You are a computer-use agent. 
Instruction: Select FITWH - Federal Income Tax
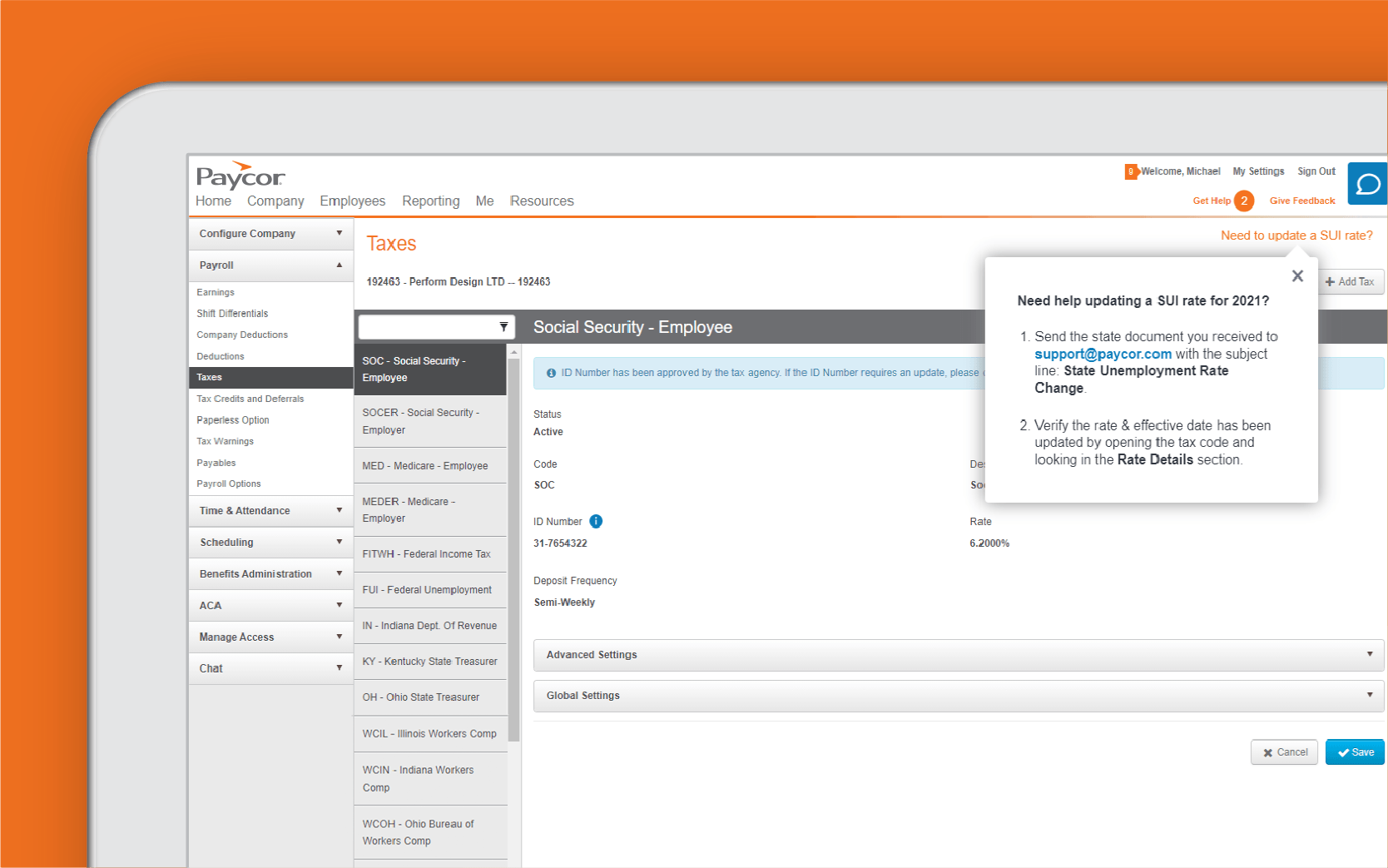(430, 554)
